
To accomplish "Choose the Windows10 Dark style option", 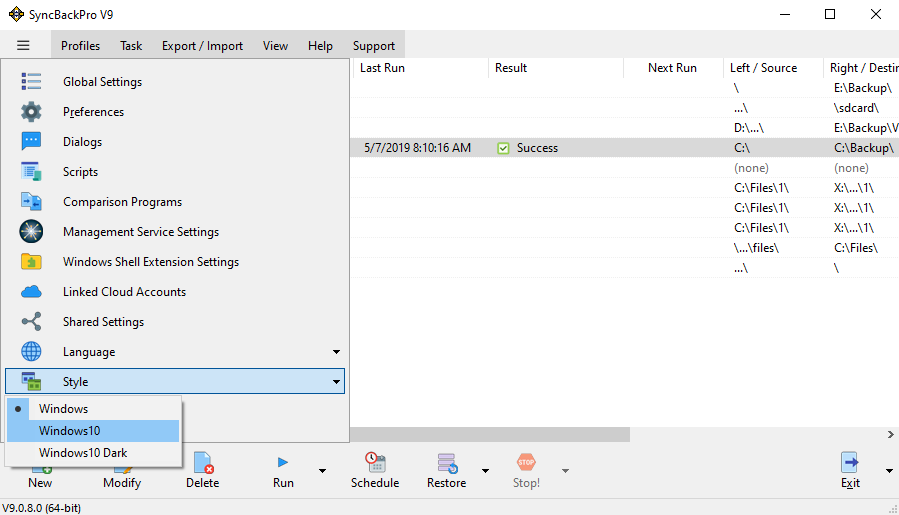I will (94, 452).
